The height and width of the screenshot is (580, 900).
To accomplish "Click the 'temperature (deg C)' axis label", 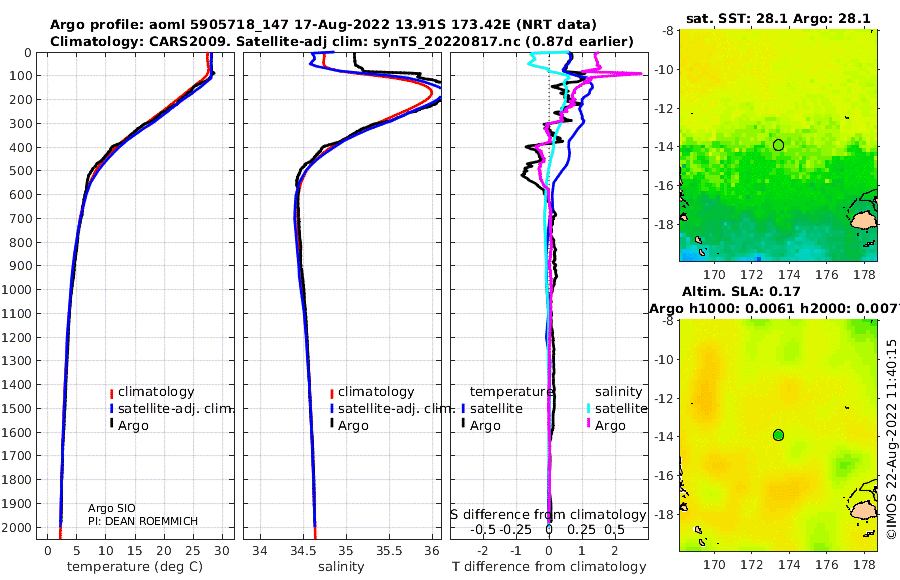I will click(135, 567).
